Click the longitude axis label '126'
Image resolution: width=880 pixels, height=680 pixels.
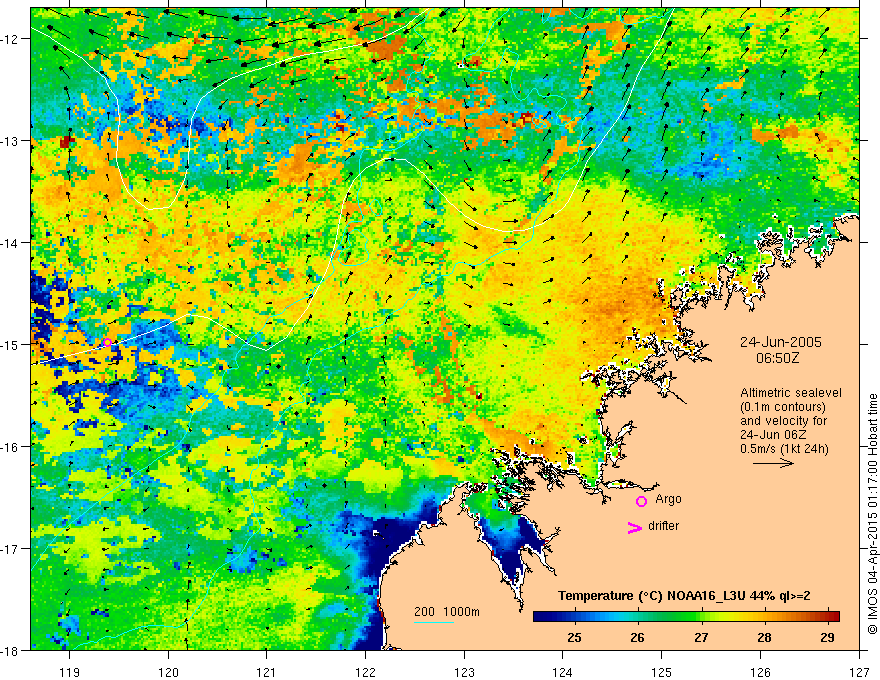pyautogui.click(x=760, y=672)
